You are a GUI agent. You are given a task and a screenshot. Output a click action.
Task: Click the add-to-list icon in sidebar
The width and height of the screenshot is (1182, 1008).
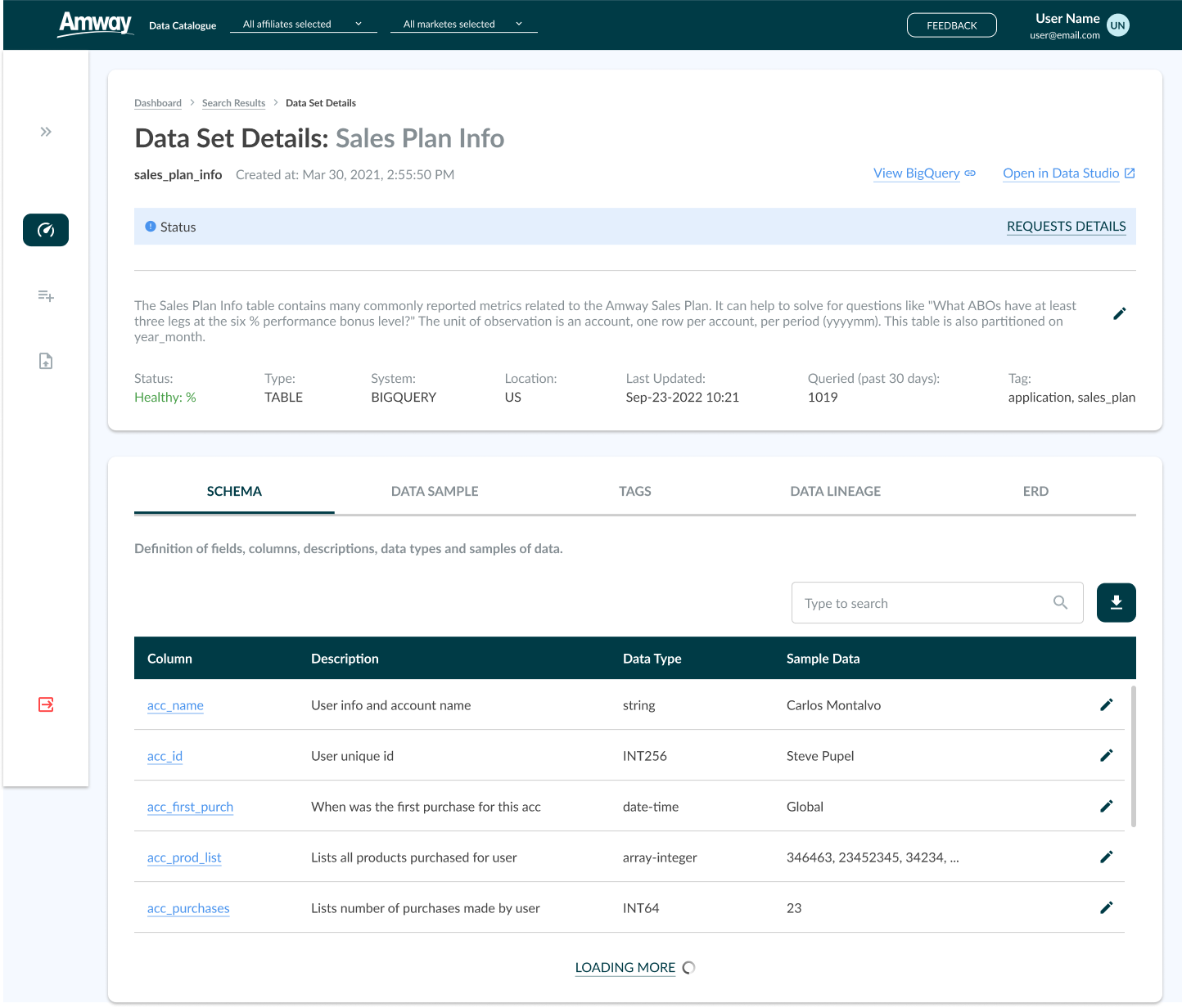(x=46, y=295)
